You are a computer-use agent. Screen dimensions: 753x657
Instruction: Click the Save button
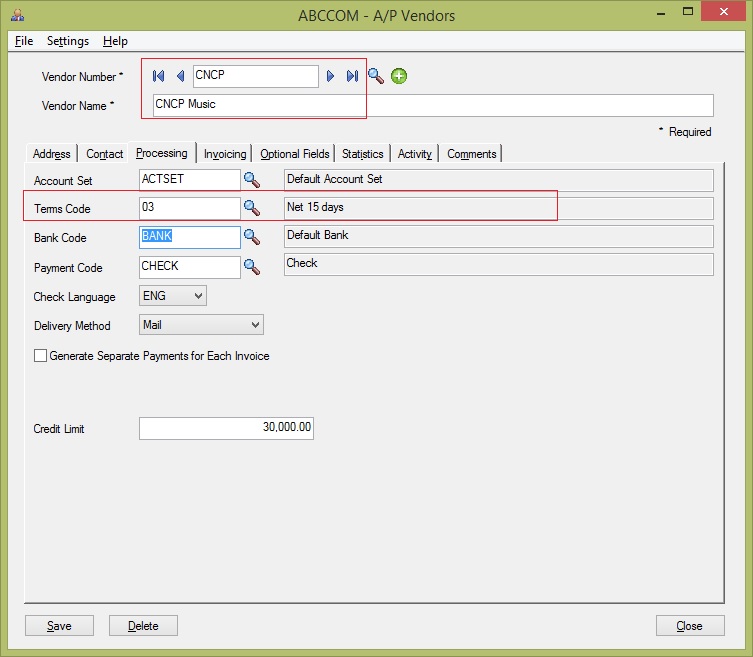coord(59,626)
